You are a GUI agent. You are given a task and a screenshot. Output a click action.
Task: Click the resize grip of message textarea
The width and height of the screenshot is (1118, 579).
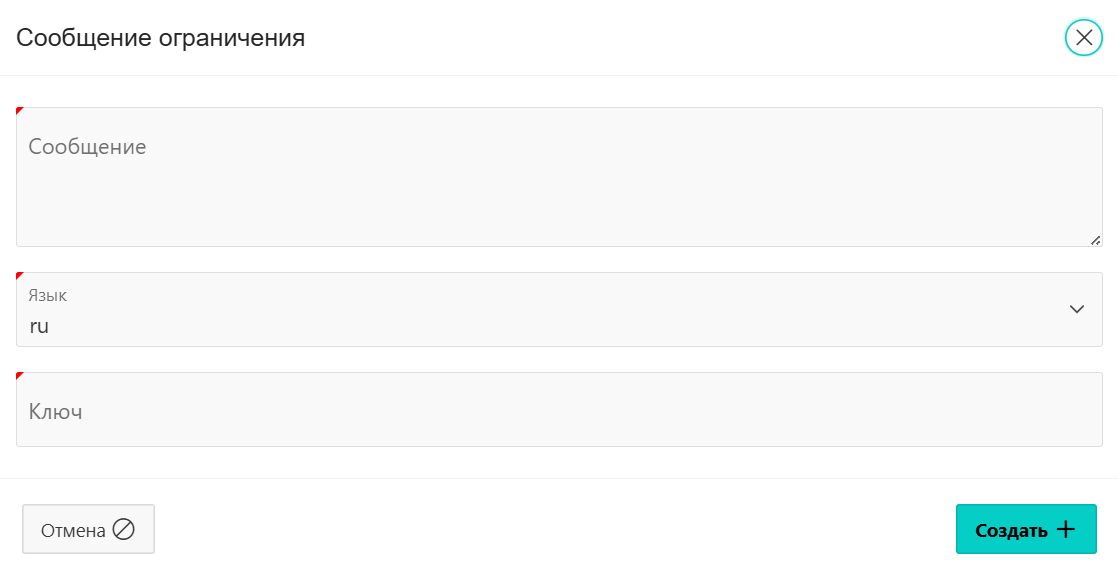coord(1095,240)
